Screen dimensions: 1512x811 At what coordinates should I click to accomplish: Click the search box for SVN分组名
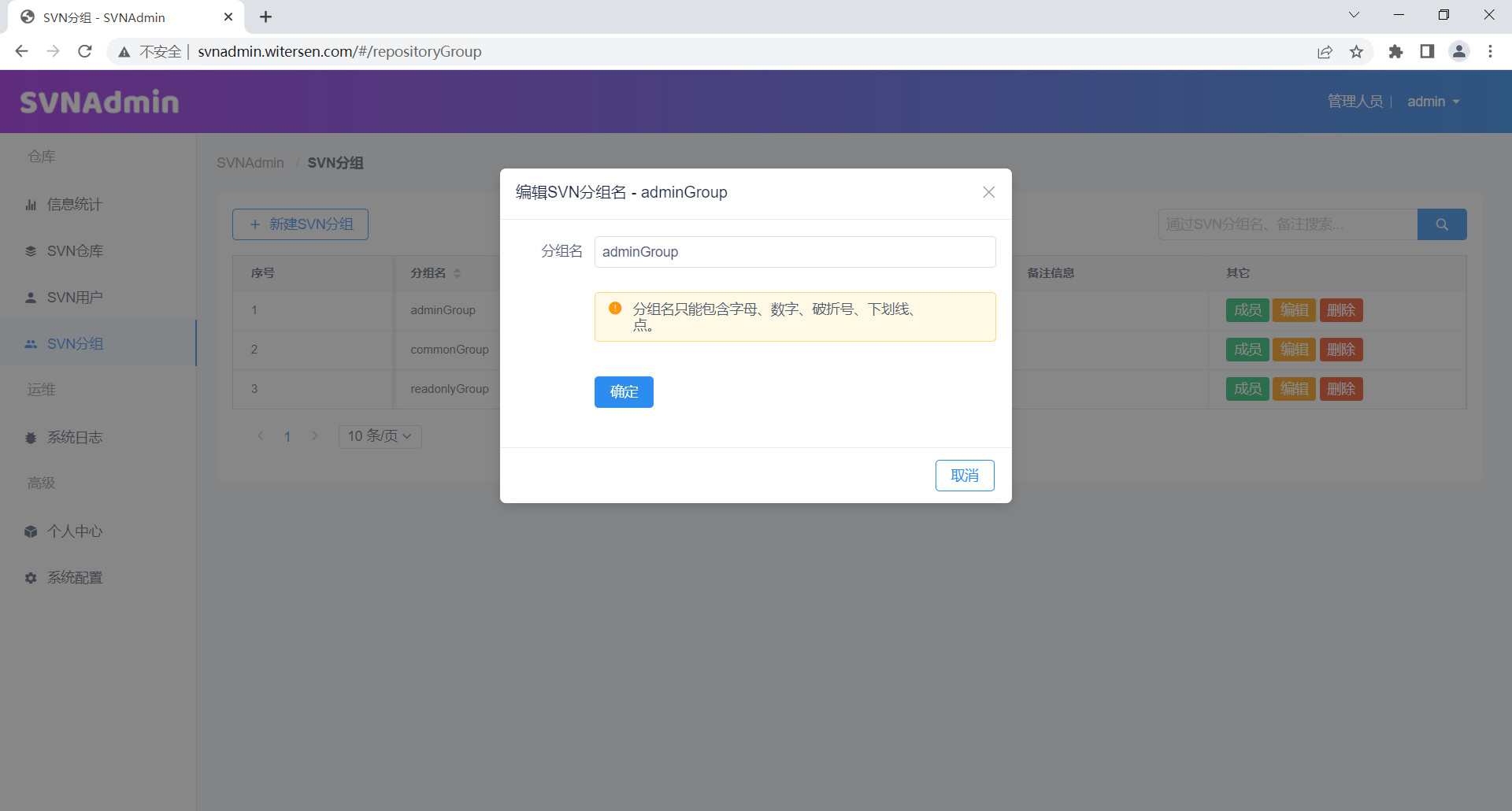tap(1288, 224)
